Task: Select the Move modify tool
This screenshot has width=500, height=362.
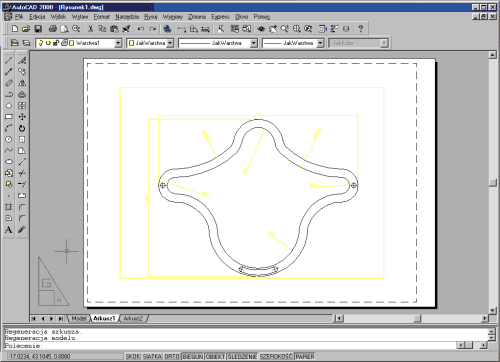Action: tap(22, 117)
